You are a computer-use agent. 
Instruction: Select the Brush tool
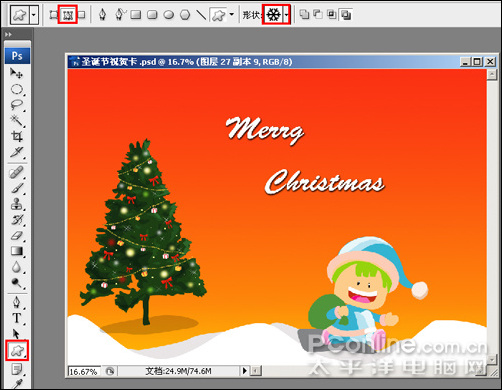[x=17, y=188]
